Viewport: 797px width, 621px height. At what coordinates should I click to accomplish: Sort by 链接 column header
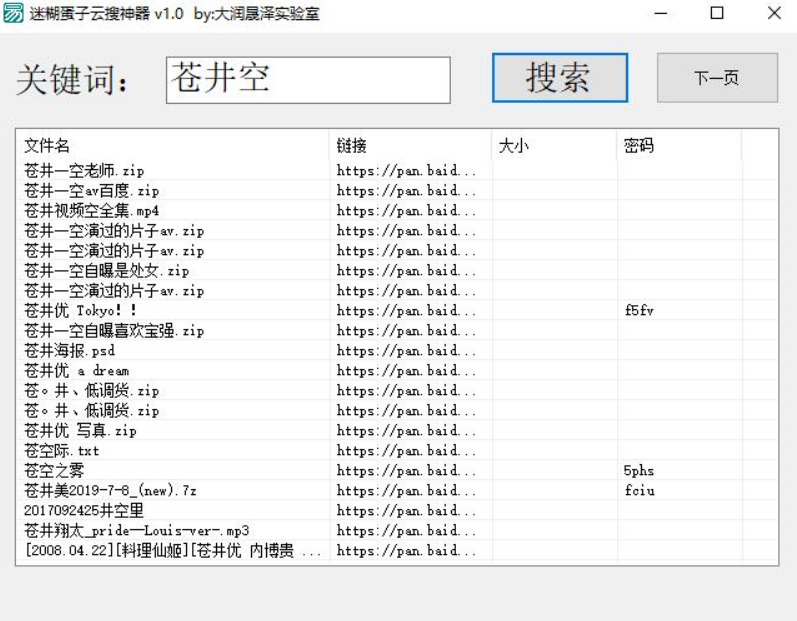[411, 146]
